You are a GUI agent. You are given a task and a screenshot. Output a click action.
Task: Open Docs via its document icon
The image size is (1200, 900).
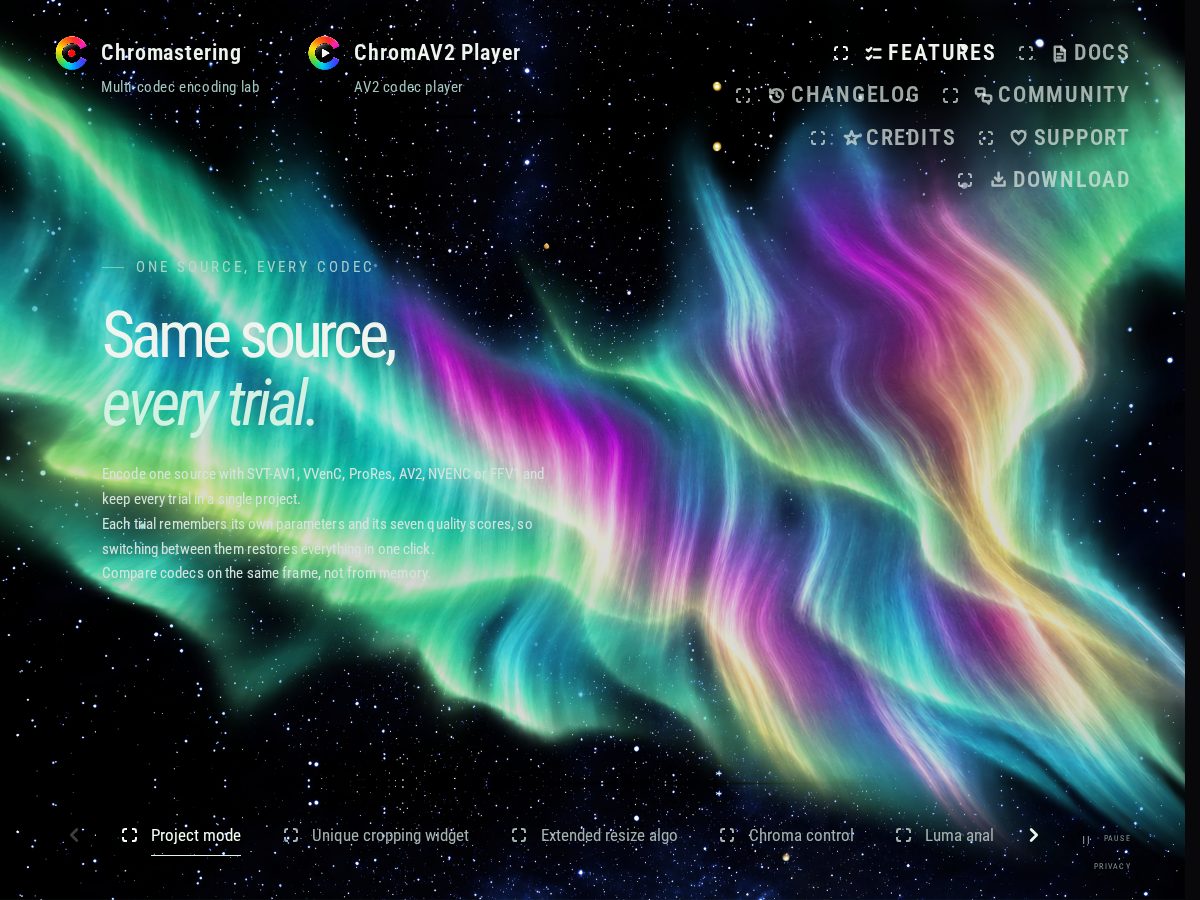tap(1060, 53)
